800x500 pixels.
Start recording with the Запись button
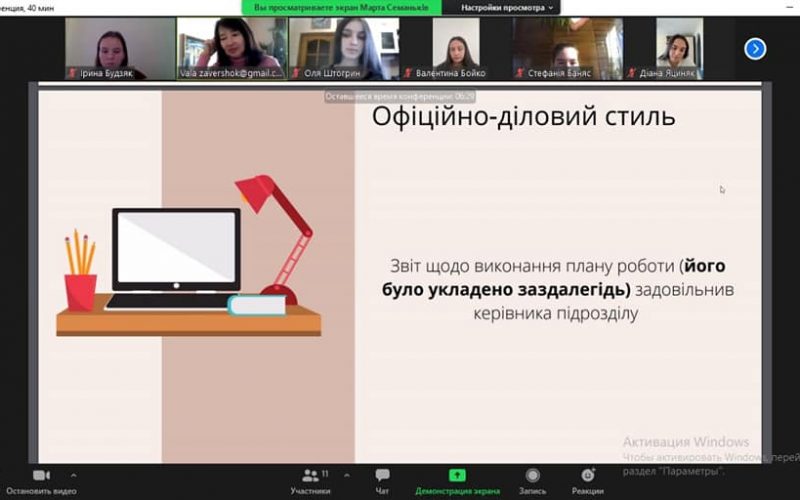[532, 479]
